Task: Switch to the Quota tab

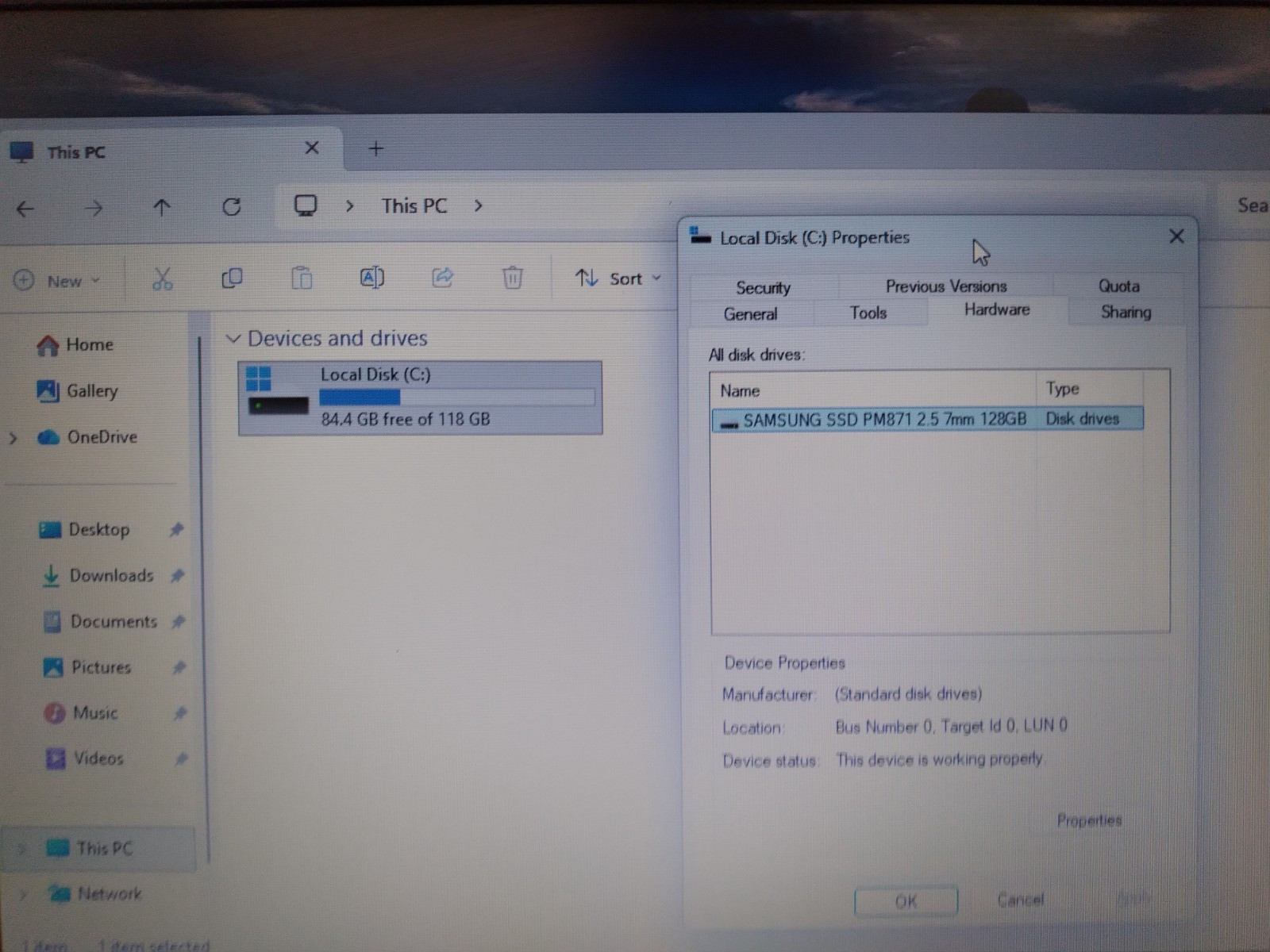Action: (x=1118, y=286)
